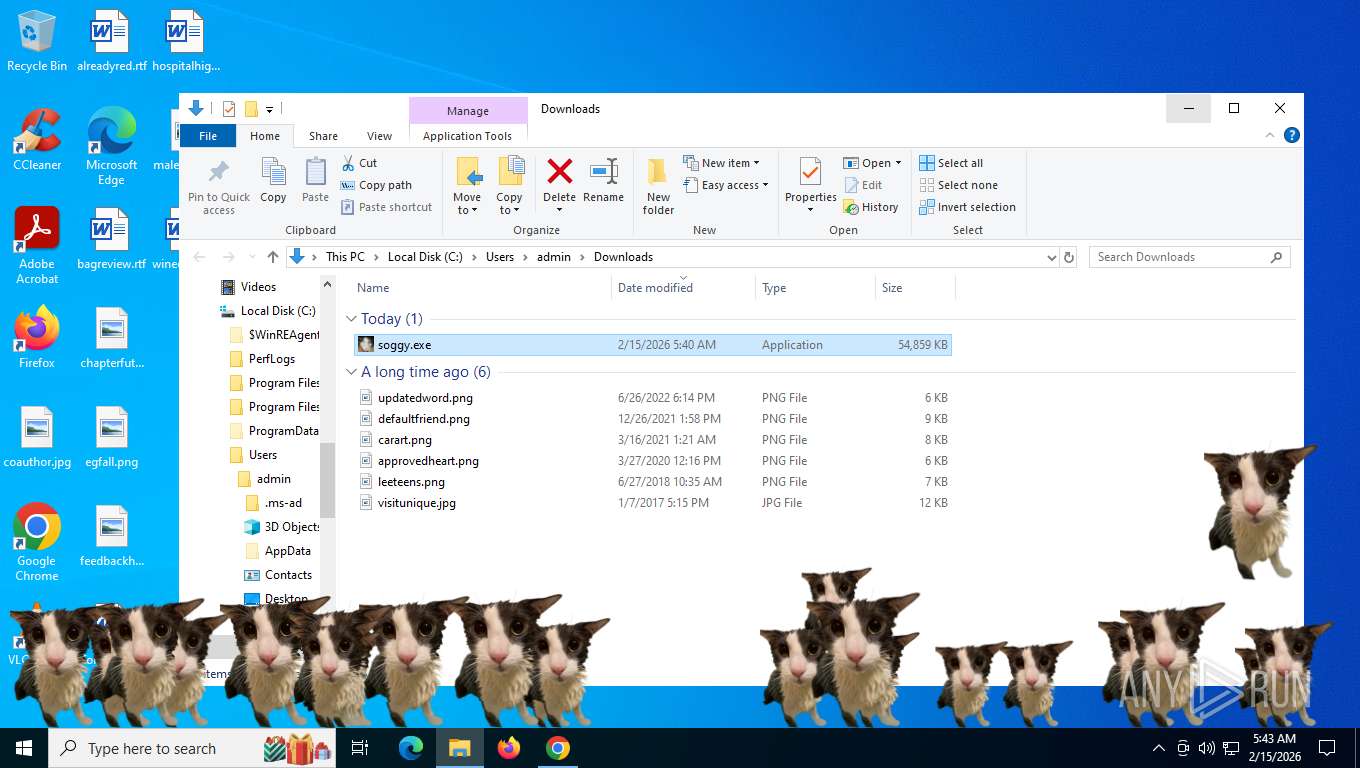Click the Home ribbon tab
Image resolution: width=1360 pixels, height=768 pixels.
tap(265, 136)
